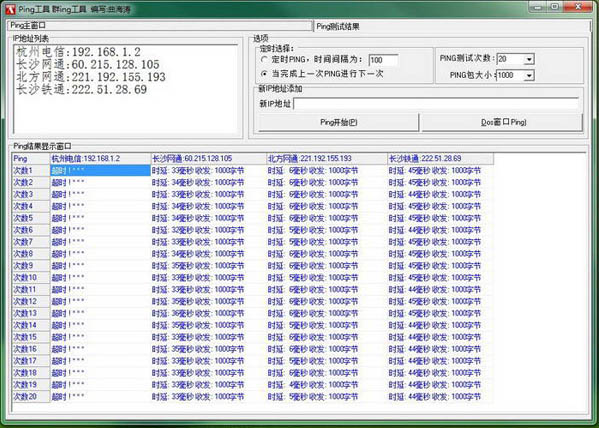Open the PING测试次数 dropdown
The height and width of the screenshot is (428, 599).
[529, 59]
